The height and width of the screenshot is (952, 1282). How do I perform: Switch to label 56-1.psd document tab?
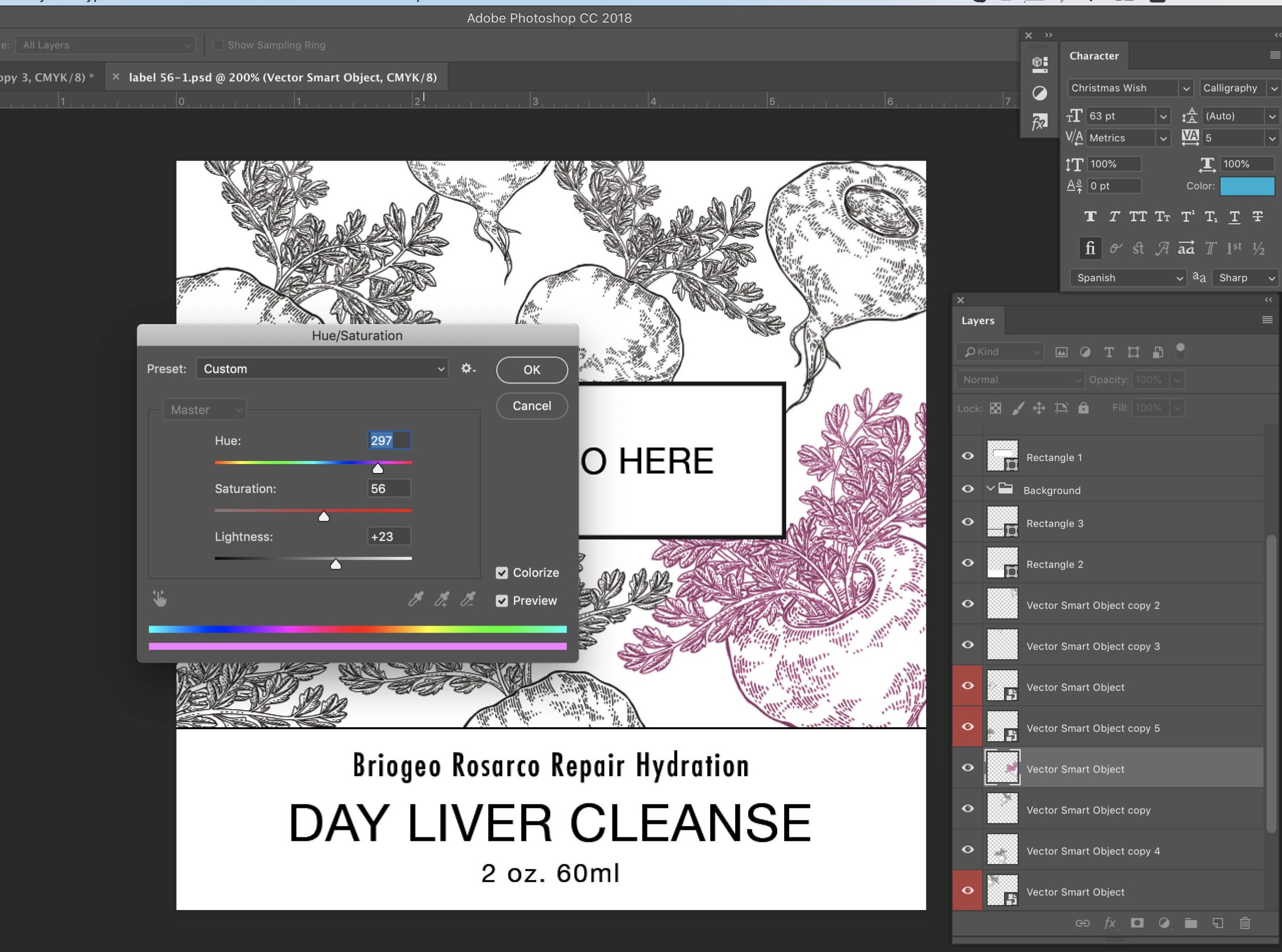coord(282,77)
